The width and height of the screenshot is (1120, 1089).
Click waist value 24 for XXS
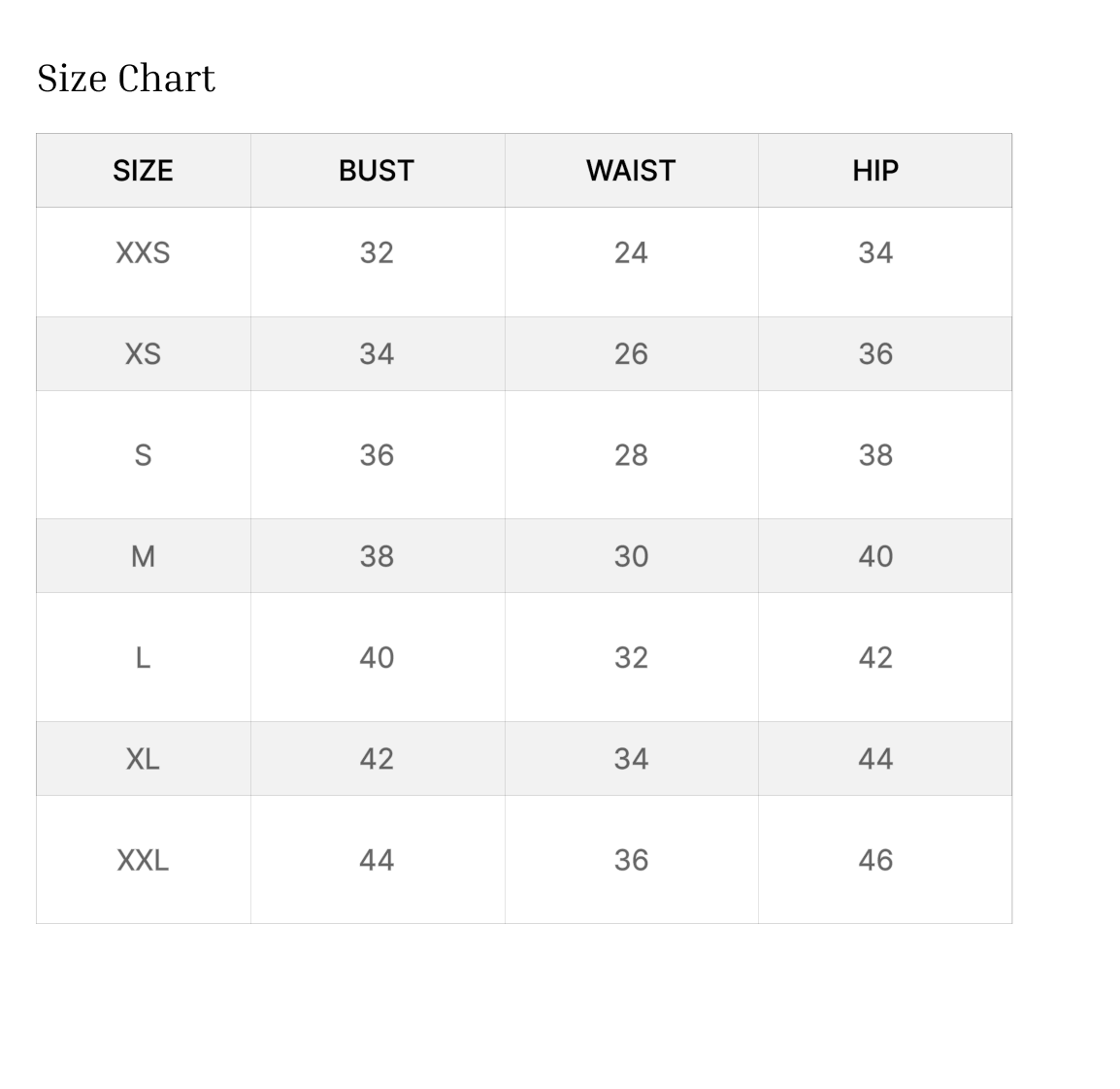pyautogui.click(x=631, y=253)
